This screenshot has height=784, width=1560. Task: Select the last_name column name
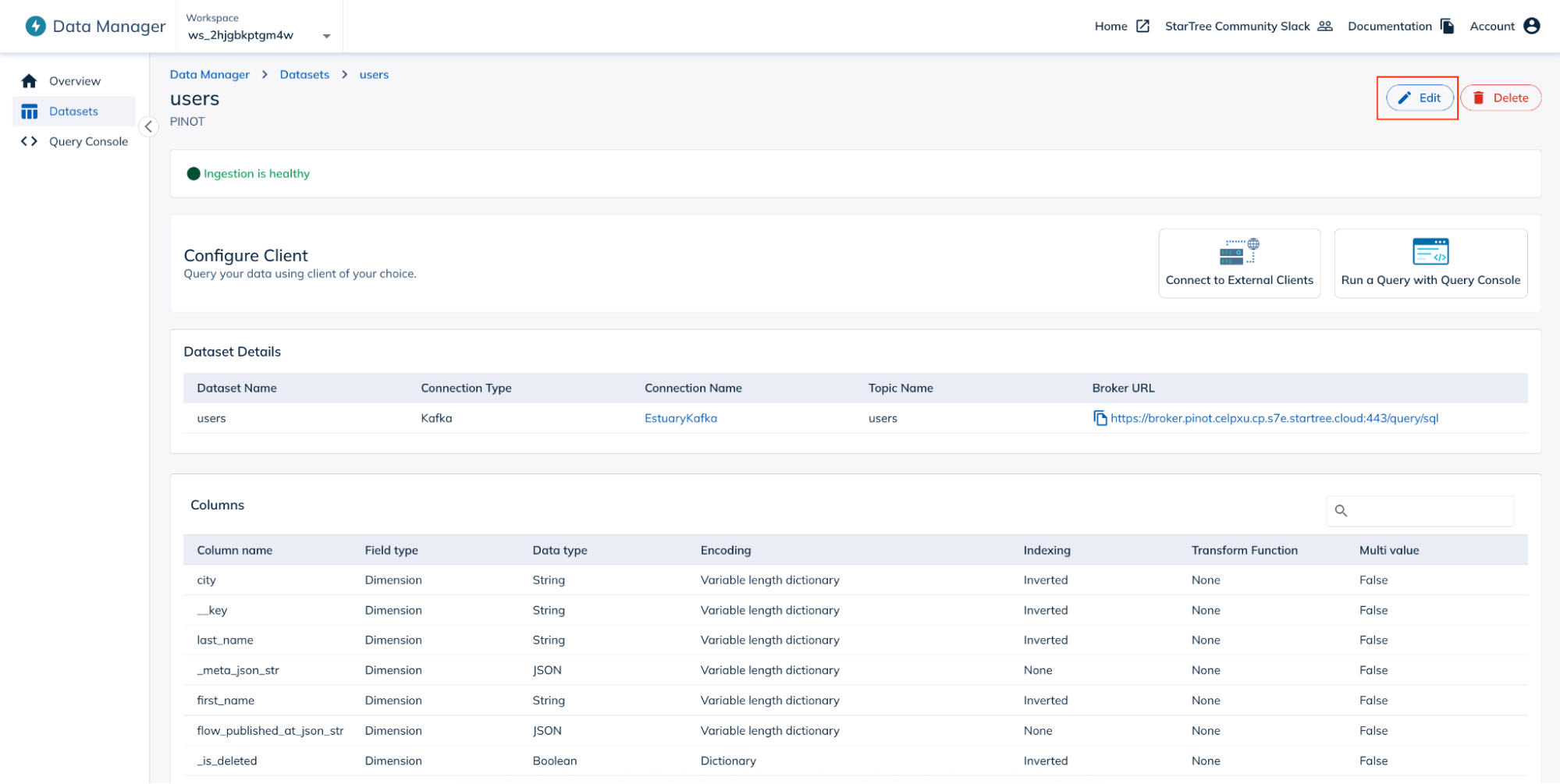[225, 640]
